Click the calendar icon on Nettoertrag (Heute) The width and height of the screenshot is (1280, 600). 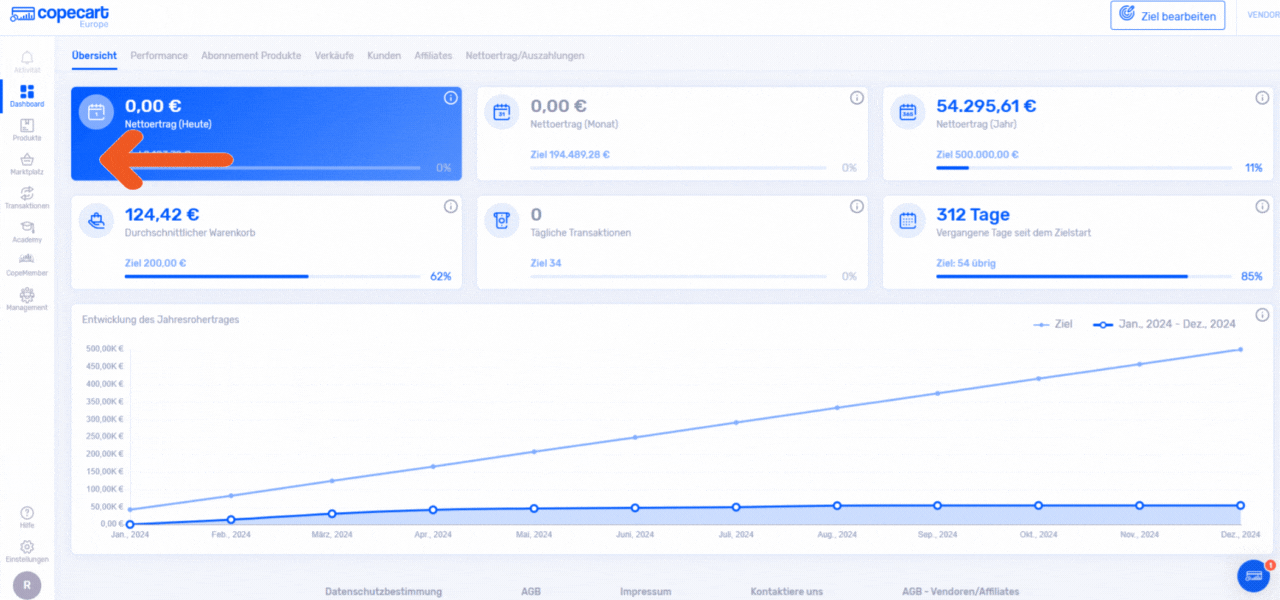(96, 112)
